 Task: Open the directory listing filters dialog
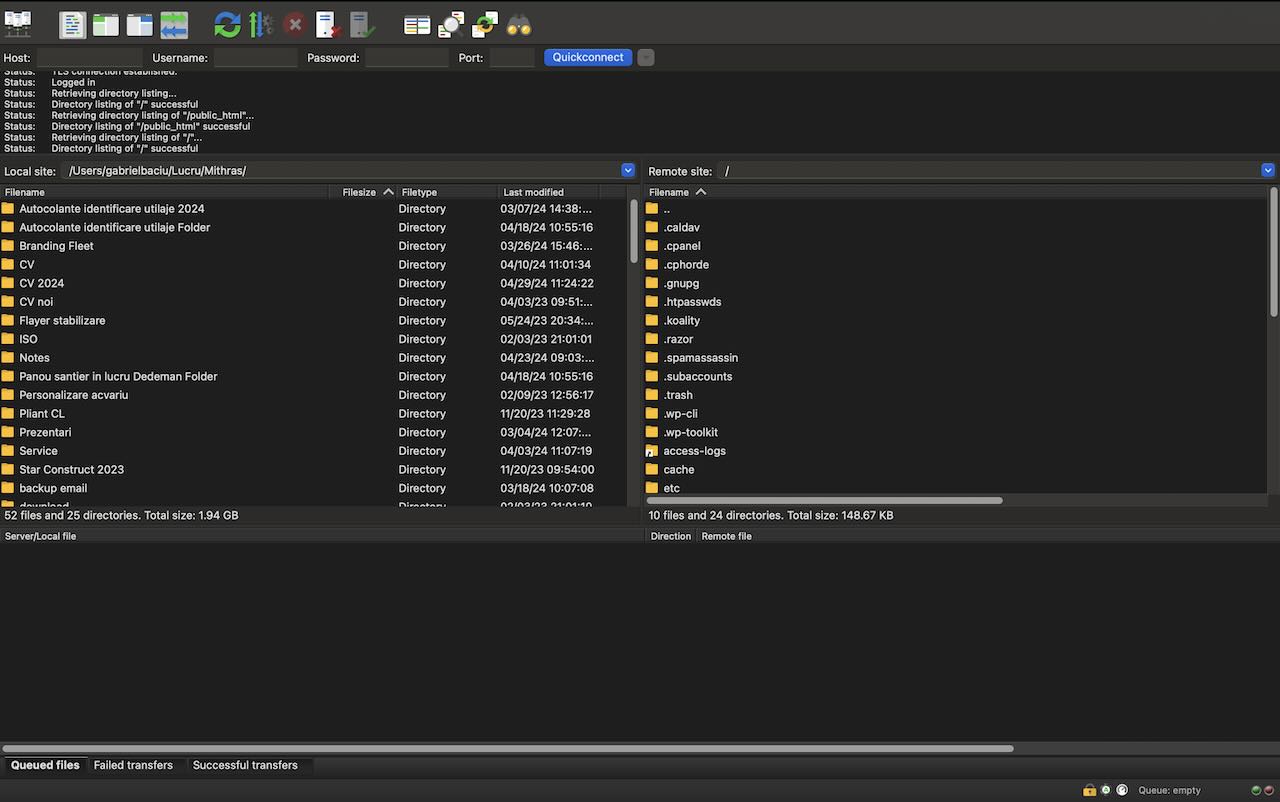417,24
